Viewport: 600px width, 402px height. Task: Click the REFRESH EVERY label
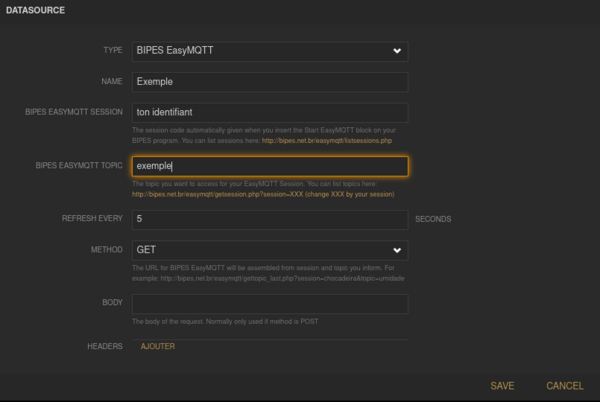click(92, 218)
